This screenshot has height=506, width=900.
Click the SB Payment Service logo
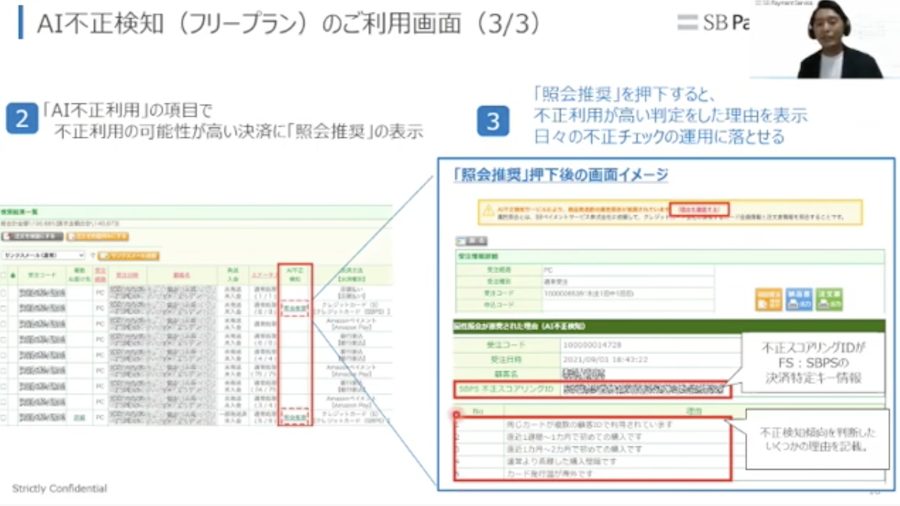tap(713, 23)
